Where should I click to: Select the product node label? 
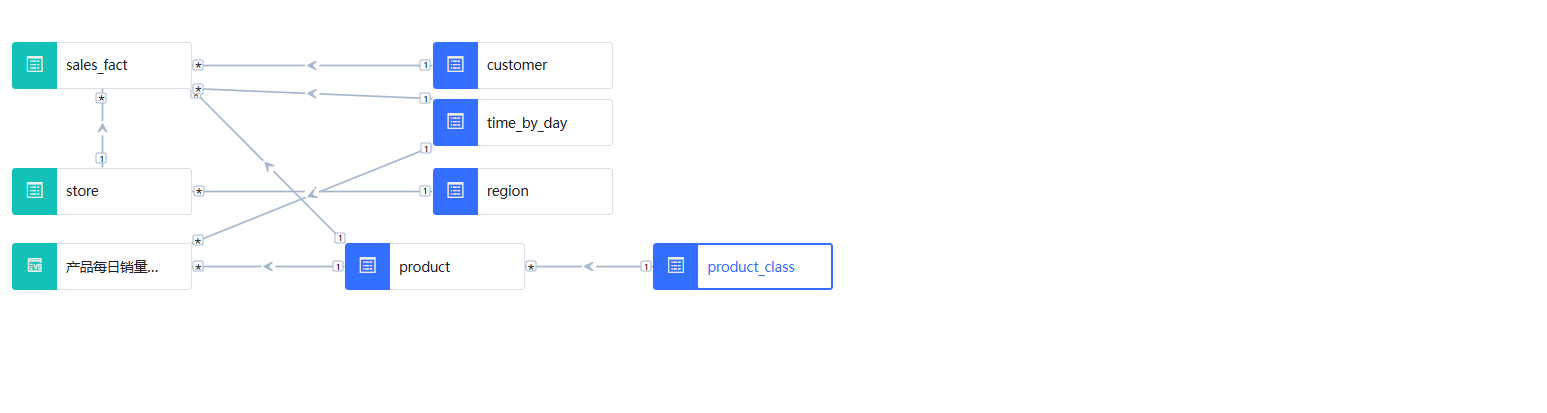425,267
